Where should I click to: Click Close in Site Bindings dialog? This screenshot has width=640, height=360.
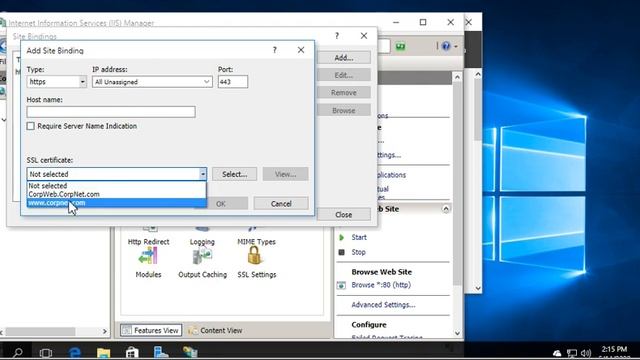pos(344,215)
